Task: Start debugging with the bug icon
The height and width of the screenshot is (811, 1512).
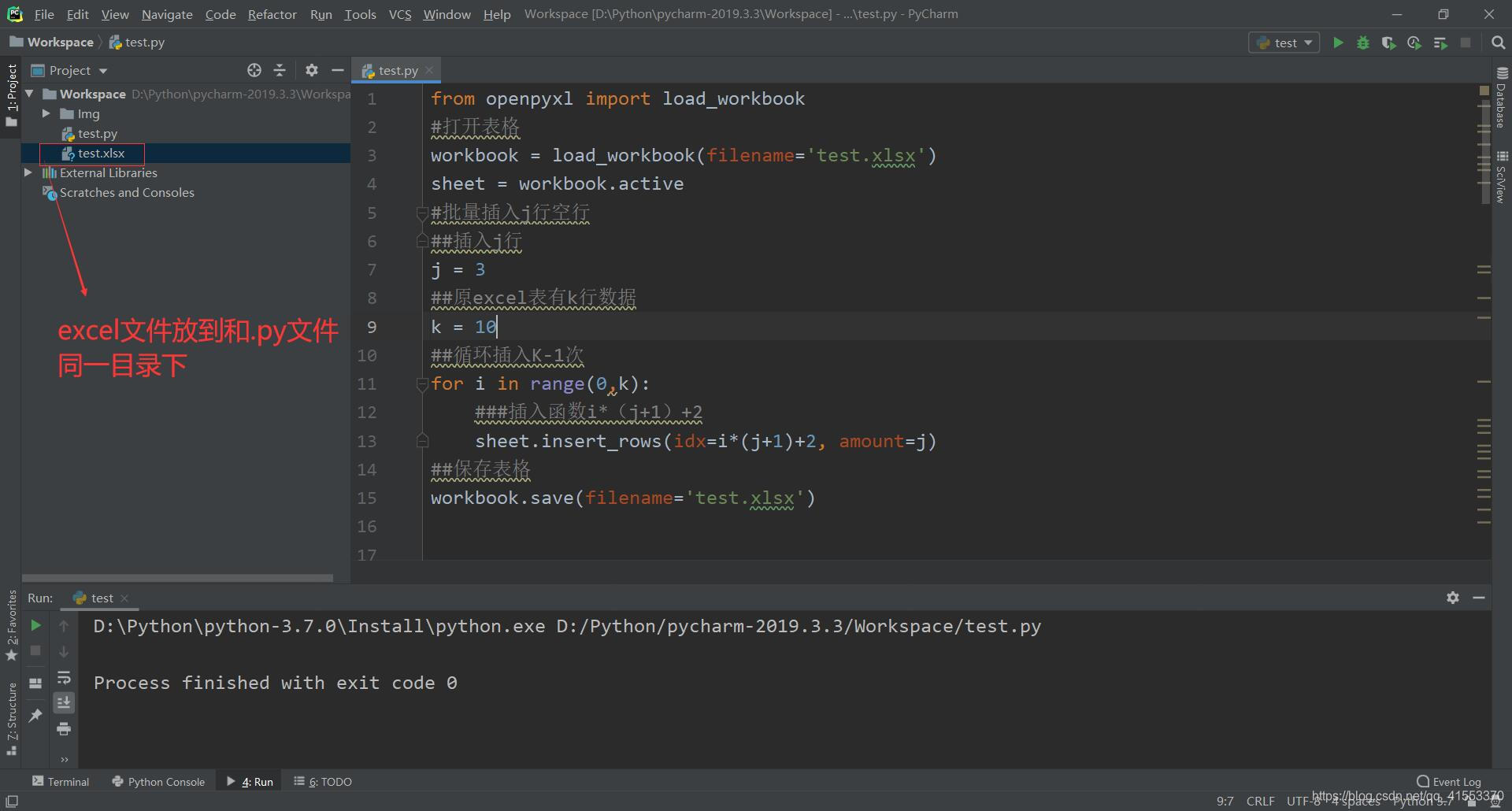Action: pyautogui.click(x=1363, y=43)
